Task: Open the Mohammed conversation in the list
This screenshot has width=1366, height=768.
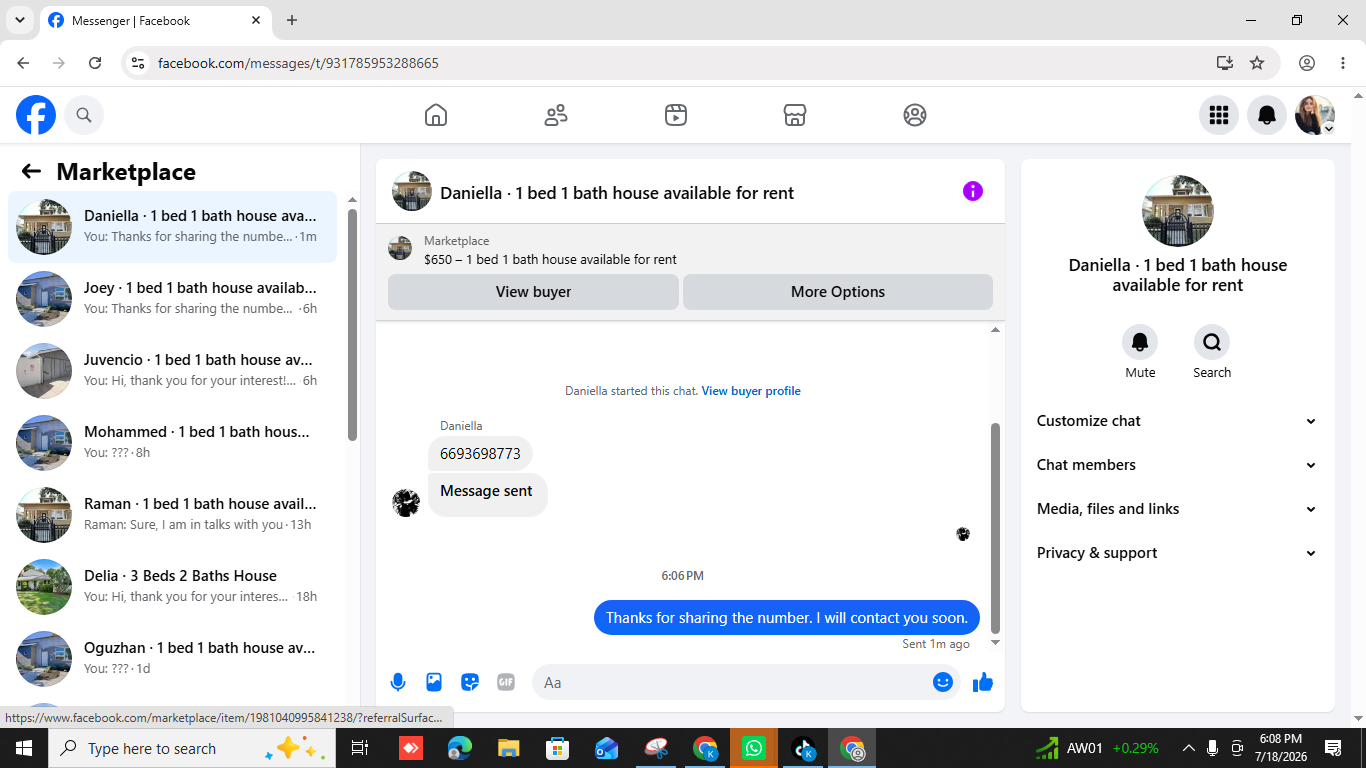Action: pyautogui.click(x=173, y=443)
